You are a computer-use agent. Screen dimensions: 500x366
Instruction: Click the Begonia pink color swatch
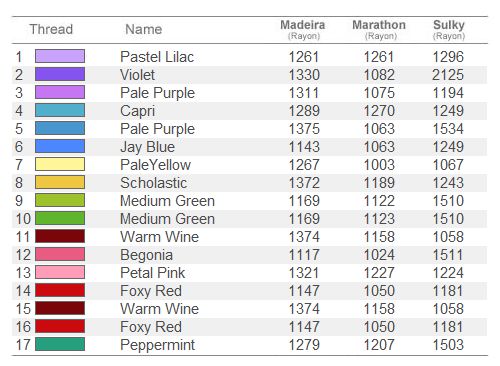click(60, 254)
